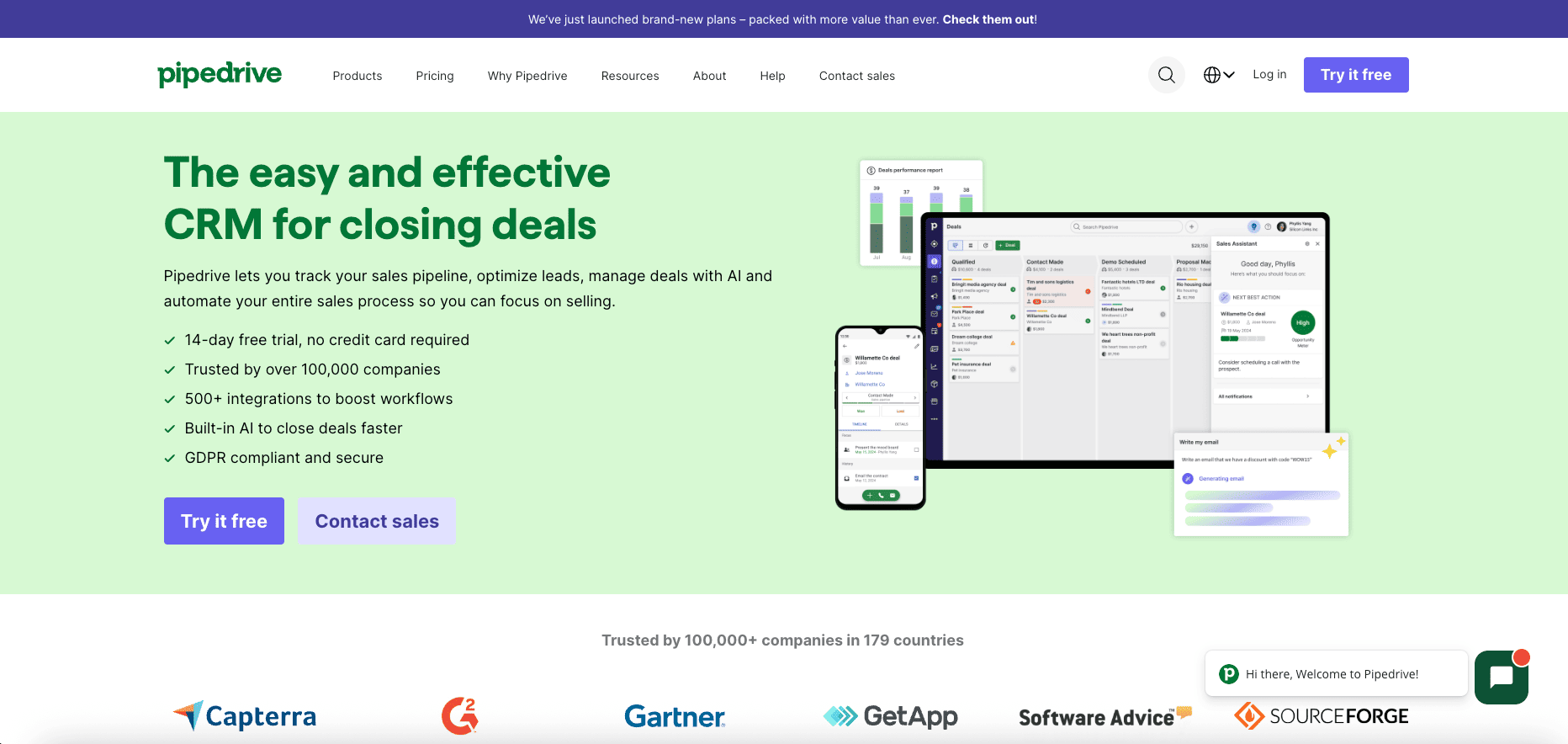Viewport: 1568px width, 744px height.
Task: Click the hero Try it free button
Action: [x=224, y=521]
